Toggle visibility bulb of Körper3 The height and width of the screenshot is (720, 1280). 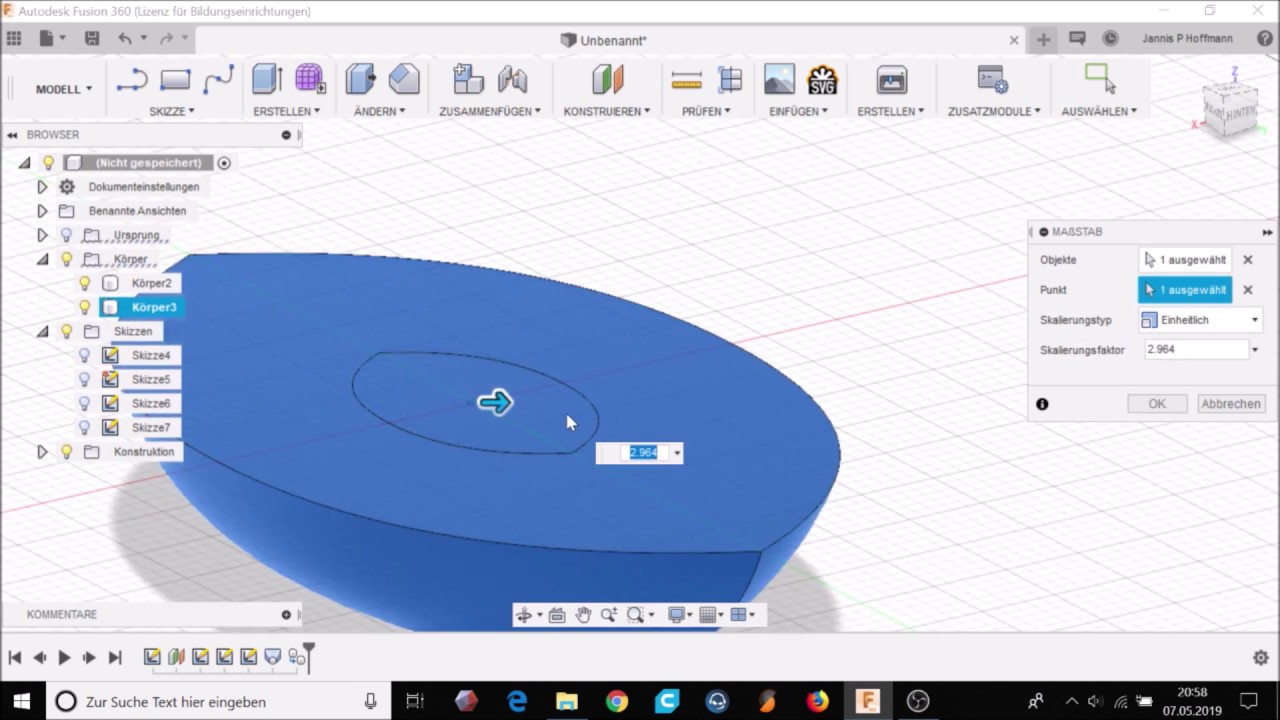pyautogui.click(x=85, y=307)
